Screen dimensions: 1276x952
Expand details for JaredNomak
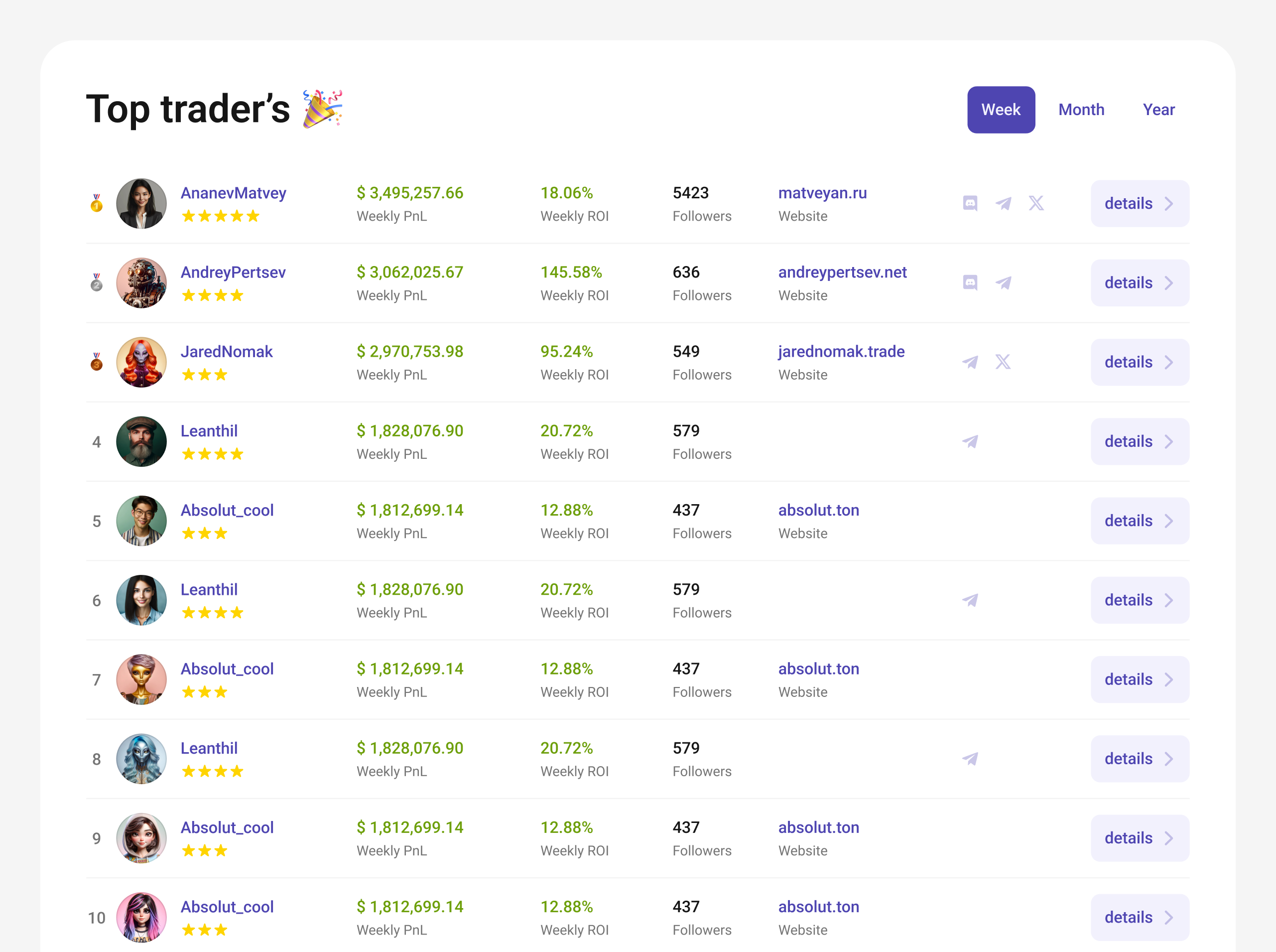[1140, 362]
